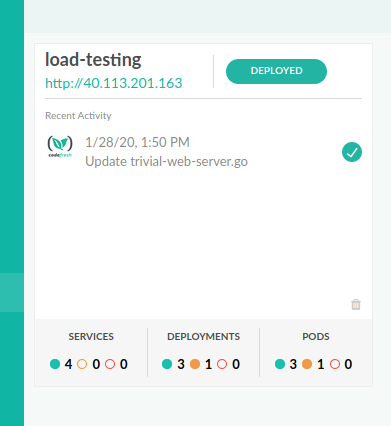The image size is (391, 426).
Task: Click the DEPLOYED status button
Action: point(276,71)
